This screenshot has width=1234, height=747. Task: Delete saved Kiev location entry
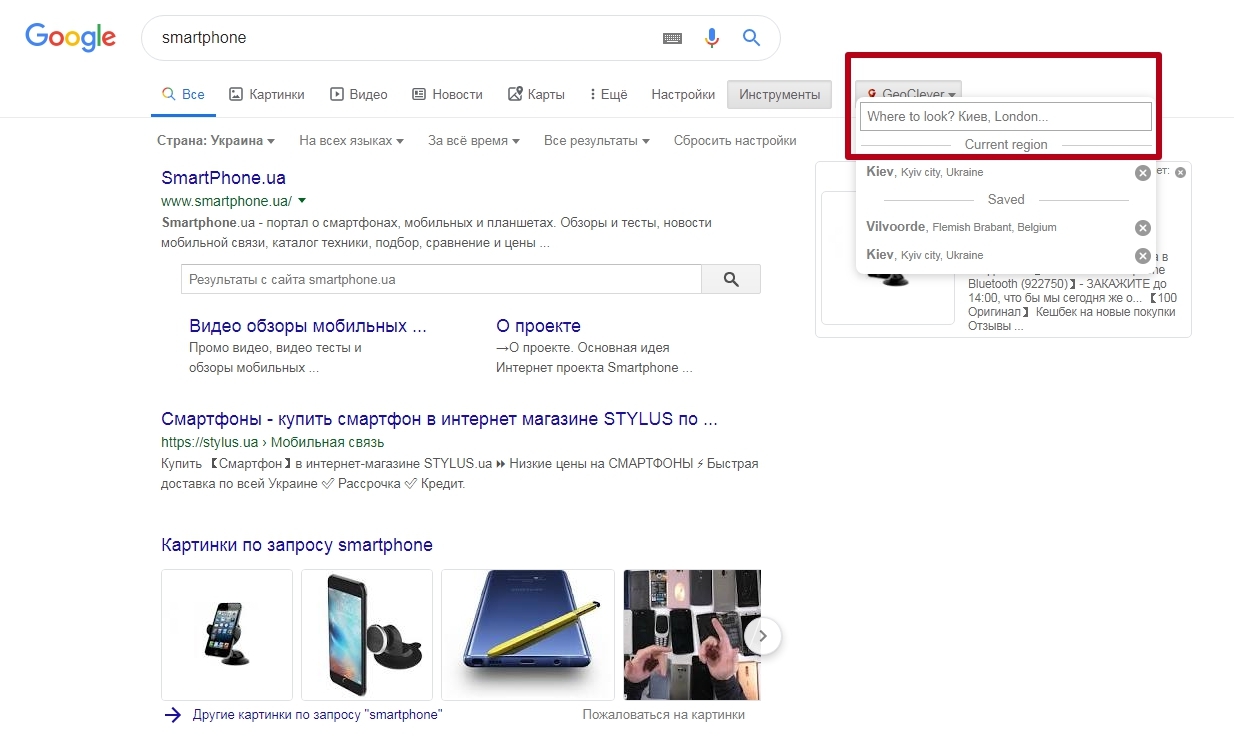point(1143,255)
